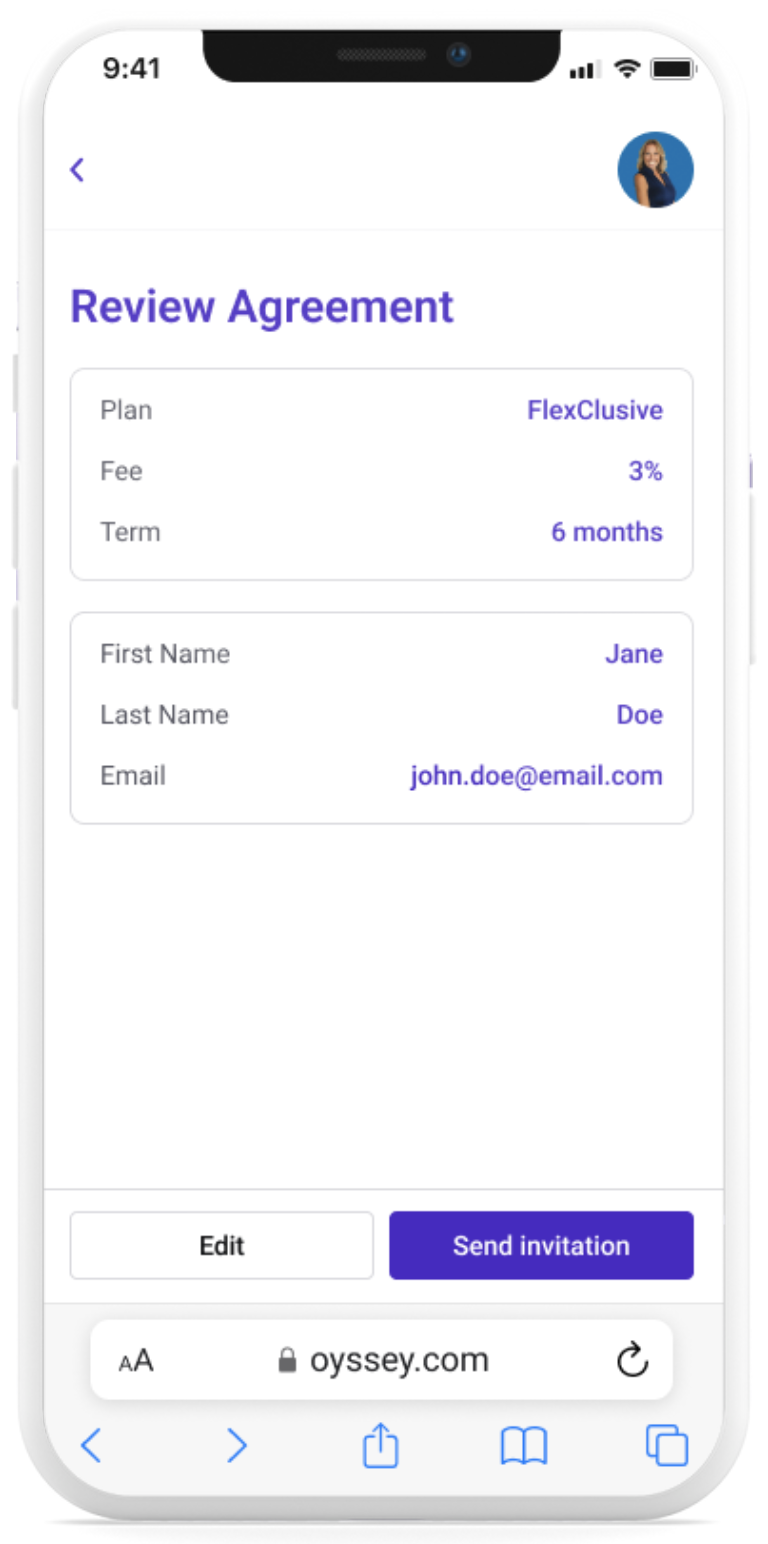Viewport: 768px width, 1544px height.
Task: Open the profile avatar photo
Action: (x=655, y=170)
